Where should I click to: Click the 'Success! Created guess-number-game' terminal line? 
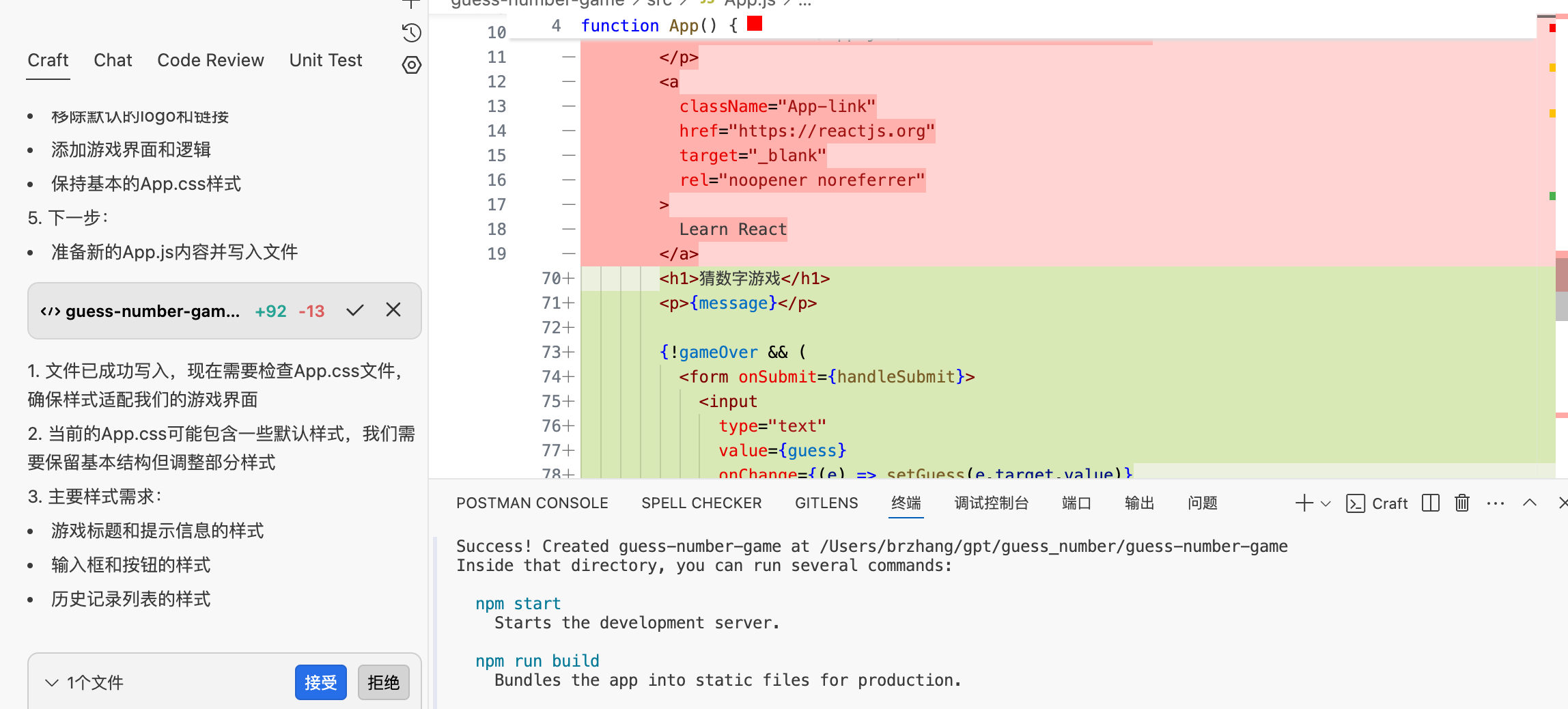(x=871, y=546)
